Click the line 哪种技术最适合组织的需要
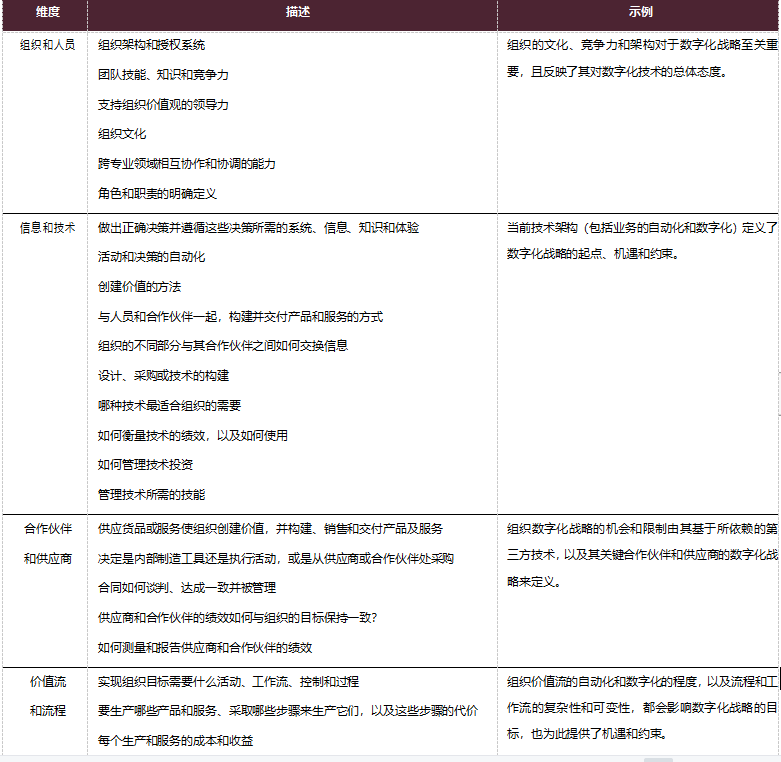Image resolution: width=781 pixels, height=762 pixels. [x=169, y=406]
